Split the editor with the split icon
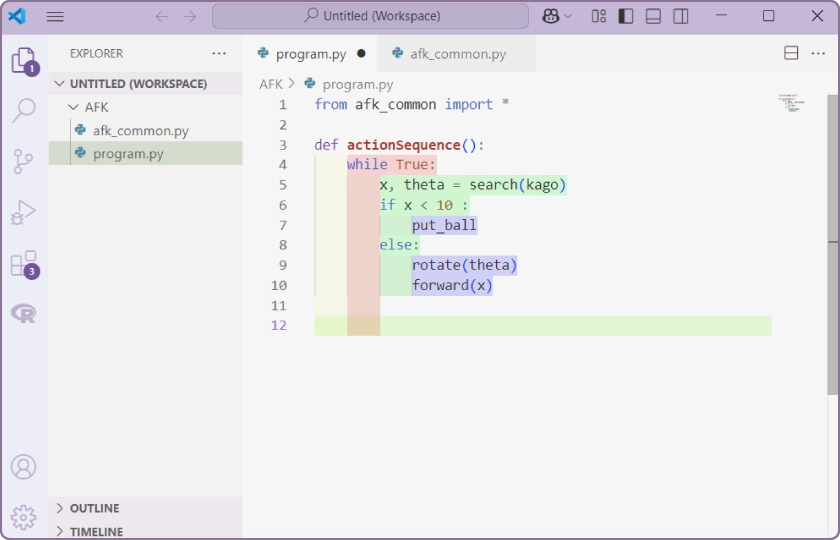 pos(791,53)
